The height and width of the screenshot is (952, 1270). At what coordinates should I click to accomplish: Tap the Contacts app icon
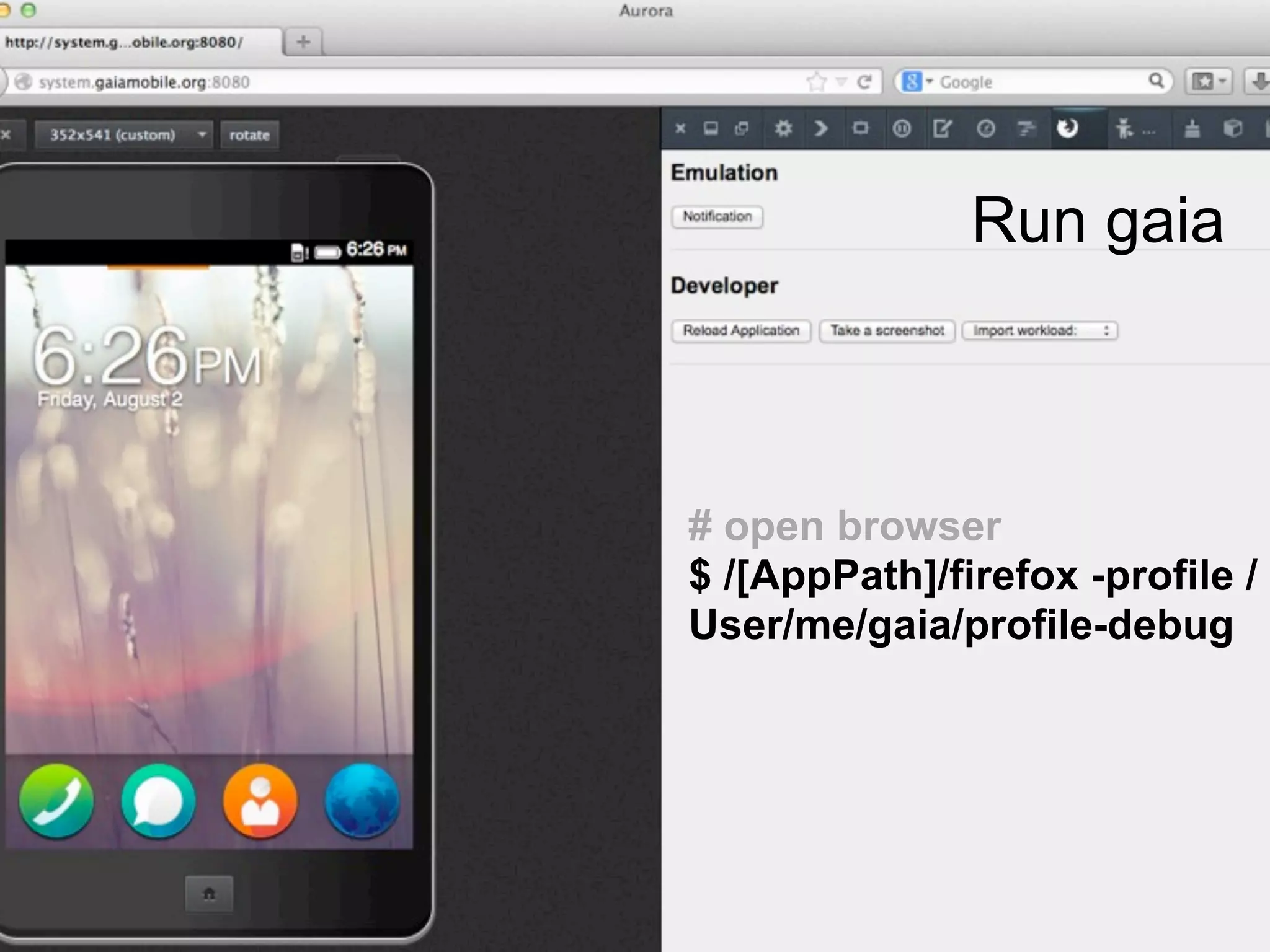260,801
